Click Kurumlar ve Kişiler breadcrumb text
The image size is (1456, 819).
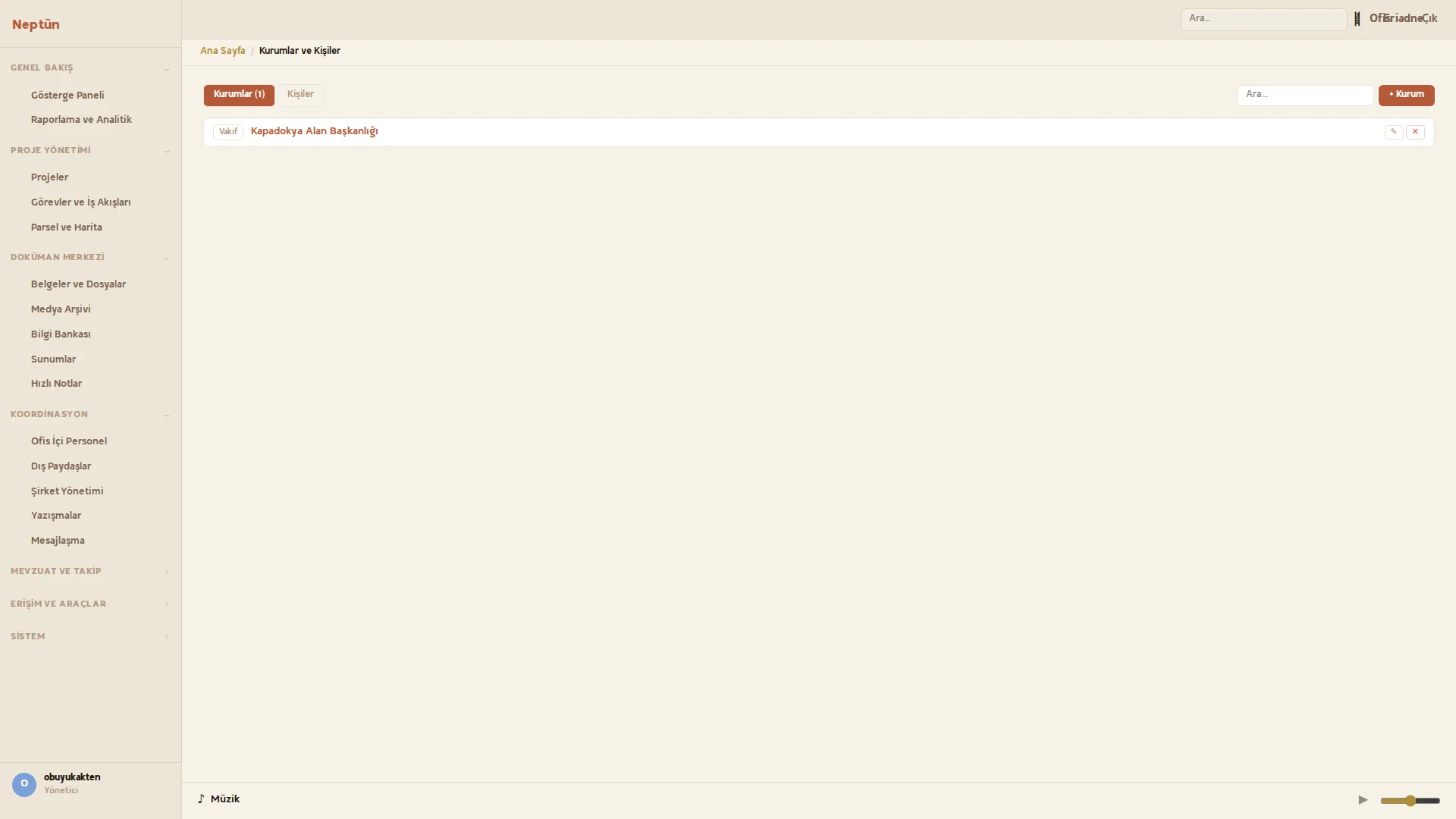(x=300, y=51)
